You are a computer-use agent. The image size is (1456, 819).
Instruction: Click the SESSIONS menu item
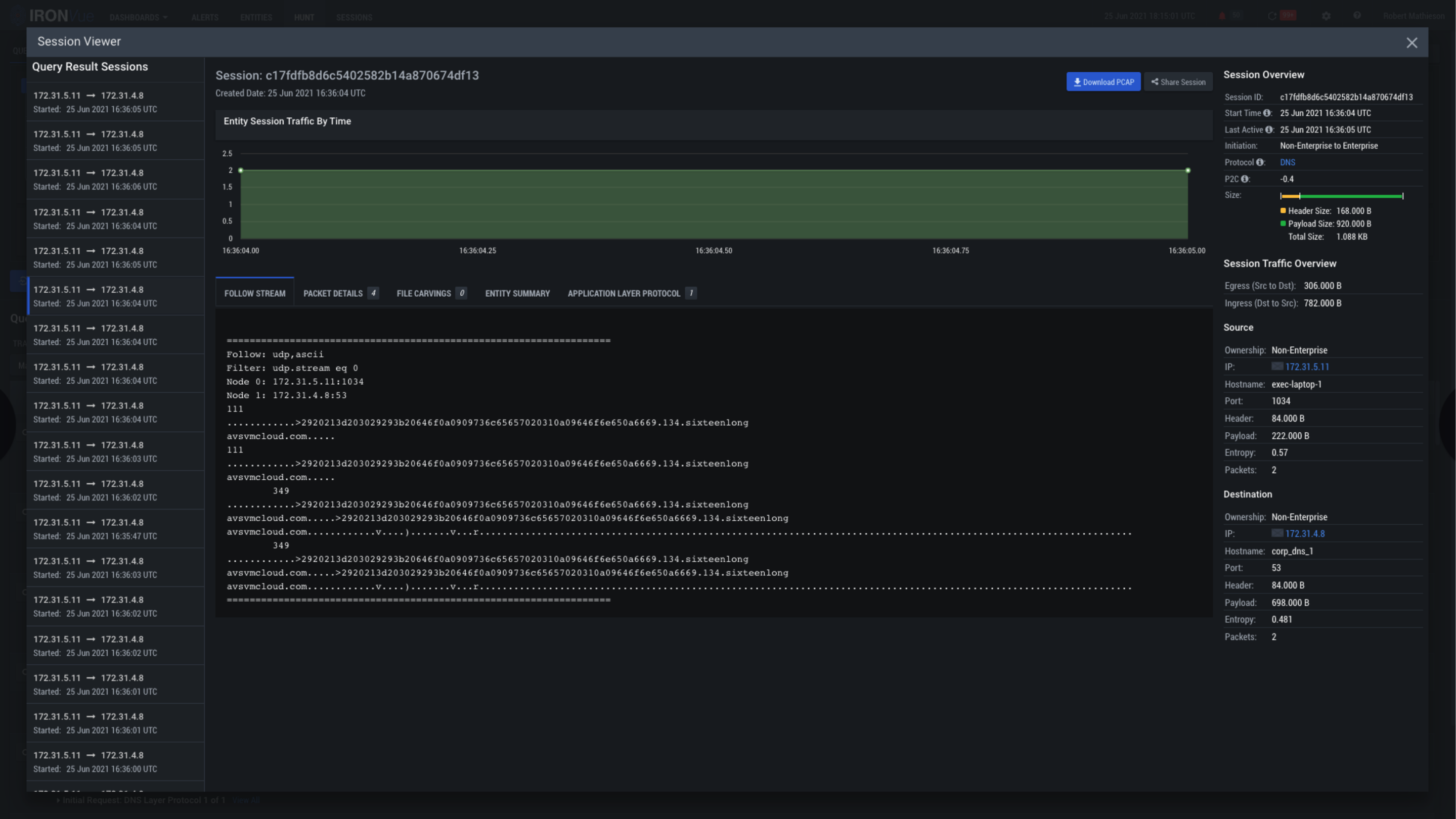[x=355, y=17]
